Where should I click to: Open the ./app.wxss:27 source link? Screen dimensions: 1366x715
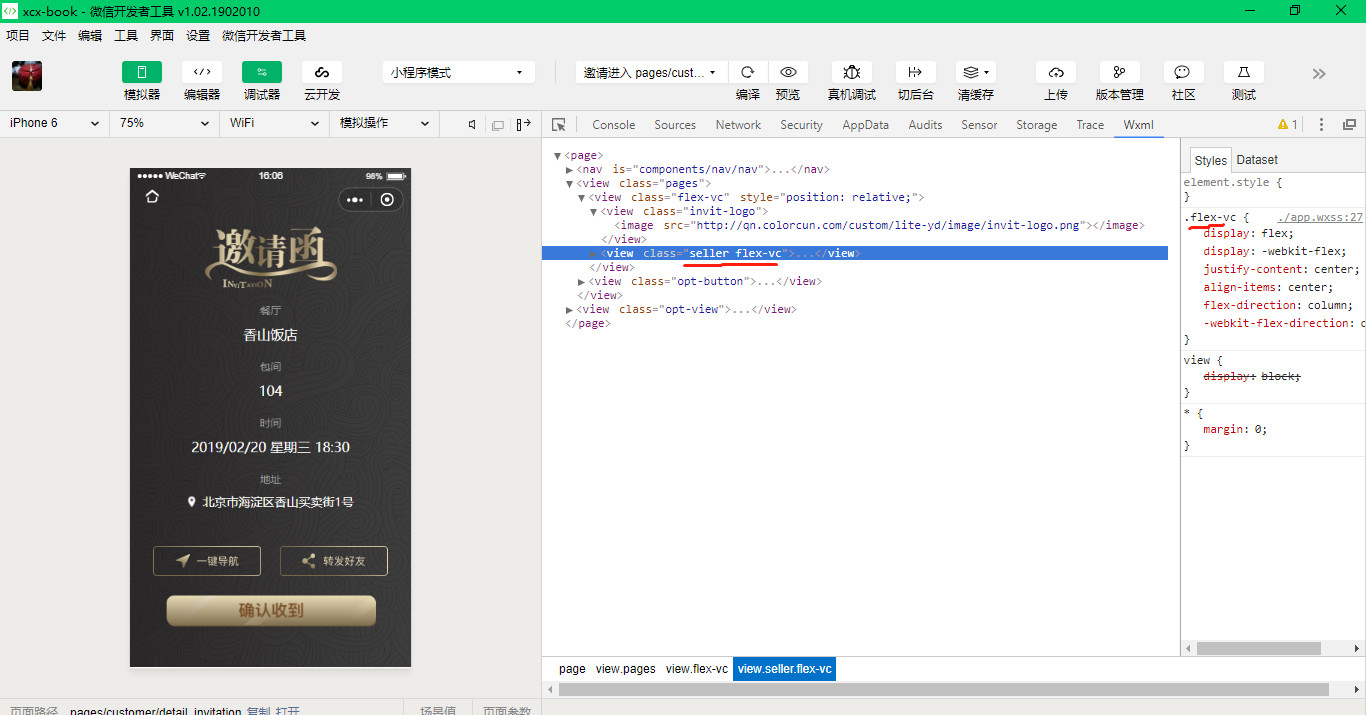[x=1320, y=217]
